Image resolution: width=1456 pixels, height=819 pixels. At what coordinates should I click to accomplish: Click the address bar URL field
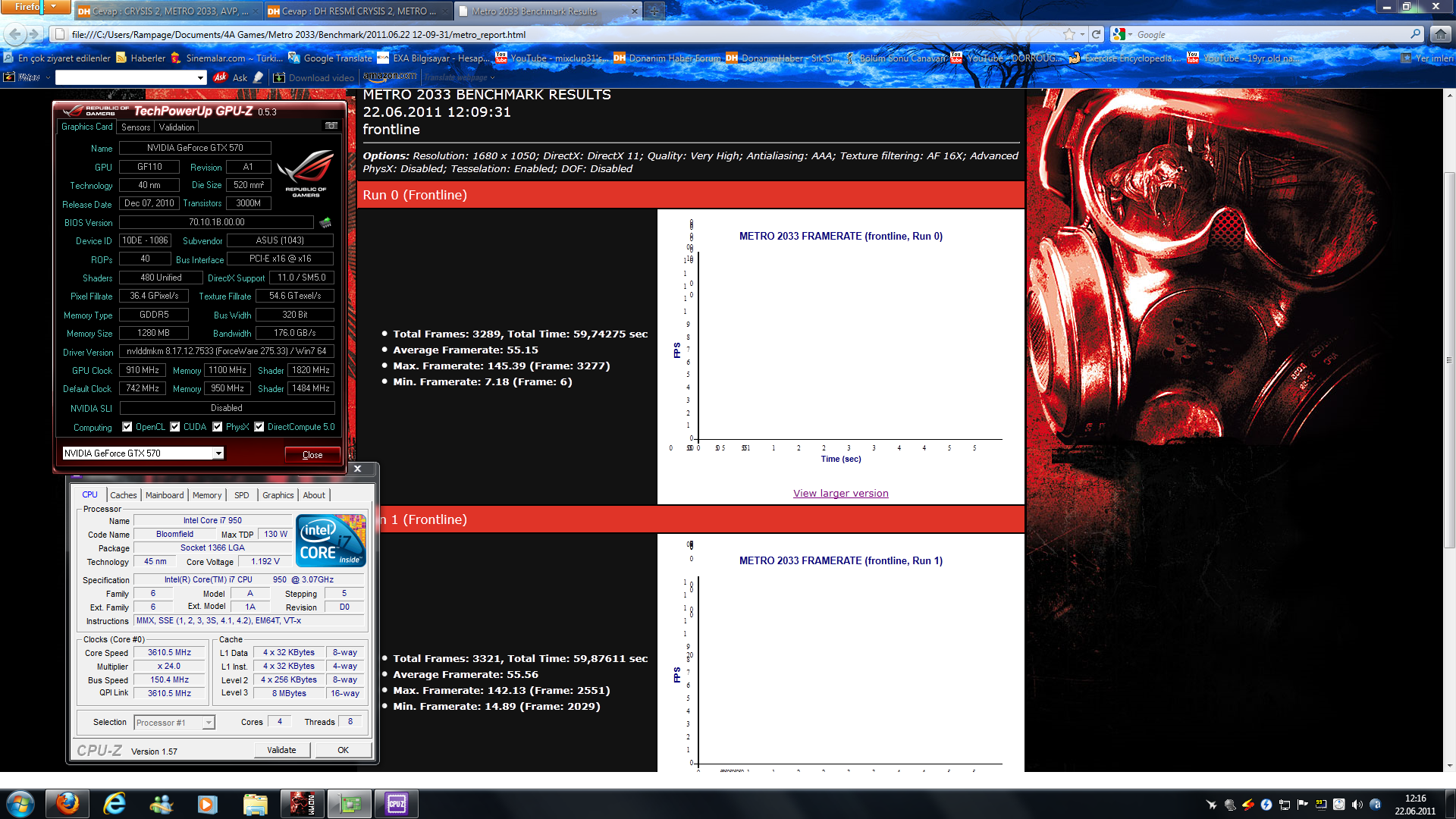coord(561,34)
